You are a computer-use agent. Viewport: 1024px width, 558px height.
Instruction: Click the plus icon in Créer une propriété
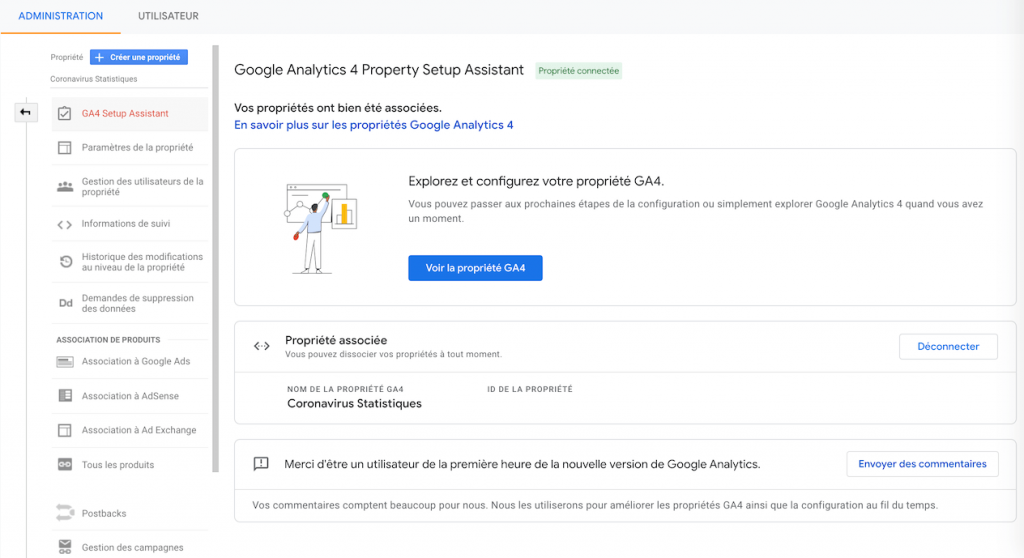point(99,57)
